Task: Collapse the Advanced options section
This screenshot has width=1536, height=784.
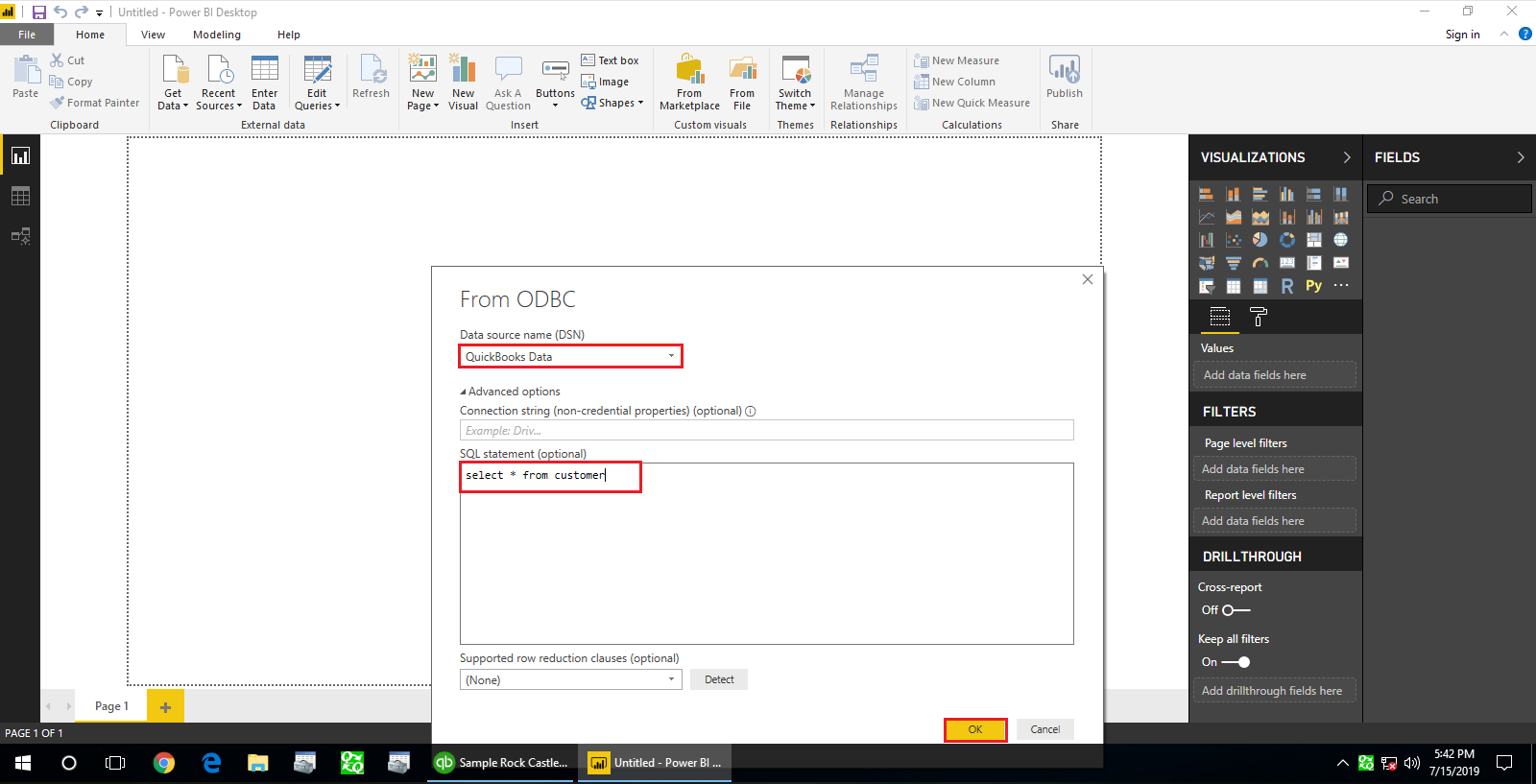Action: point(510,392)
